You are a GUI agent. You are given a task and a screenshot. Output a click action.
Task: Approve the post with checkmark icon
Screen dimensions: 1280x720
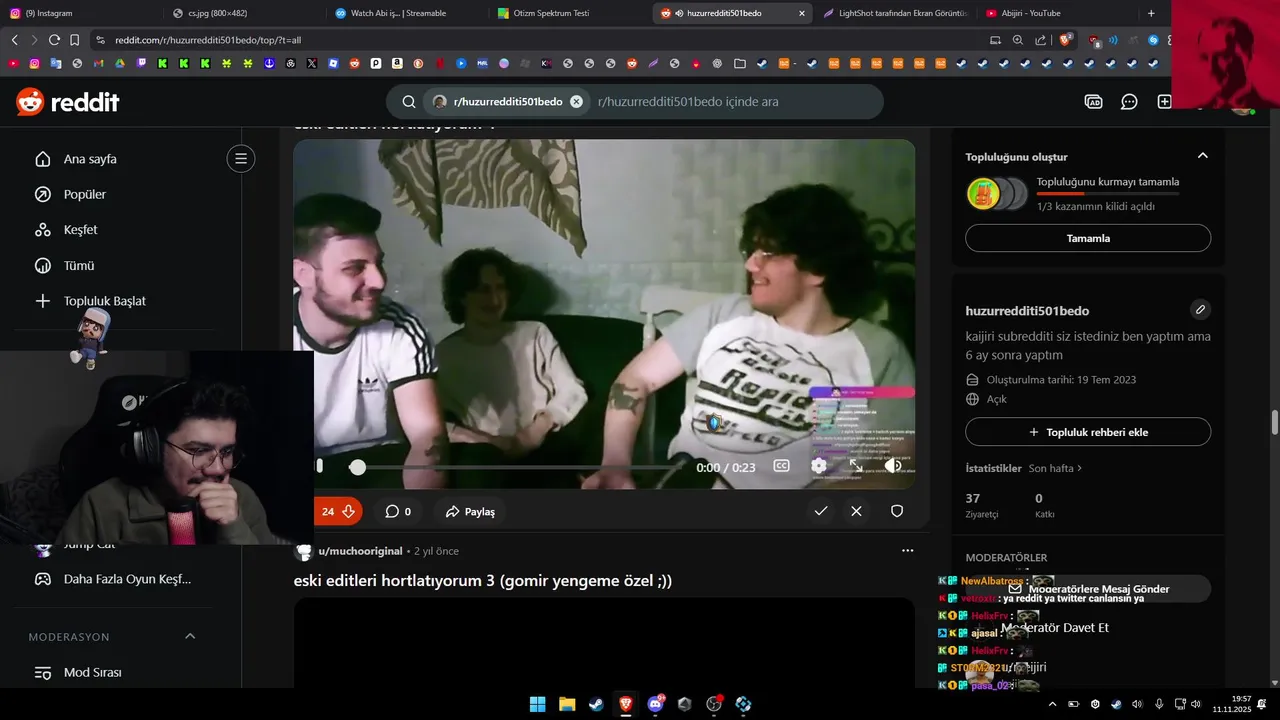coord(821,511)
